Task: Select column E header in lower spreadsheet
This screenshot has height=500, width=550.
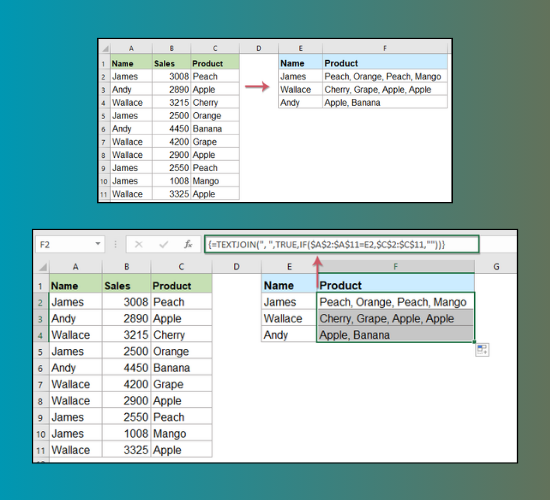Action: click(289, 267)
